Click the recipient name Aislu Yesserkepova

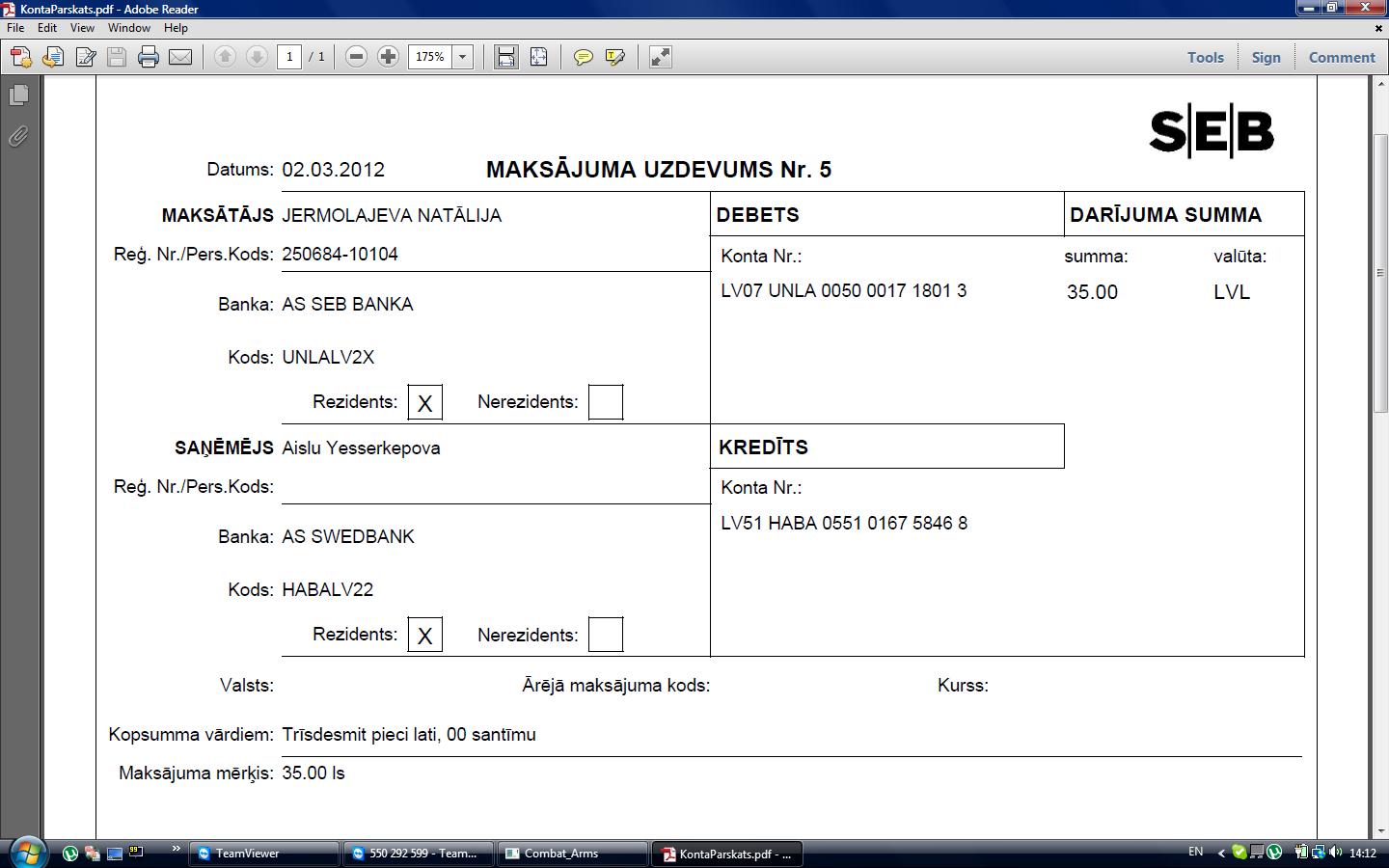click(x=361, y=448)
